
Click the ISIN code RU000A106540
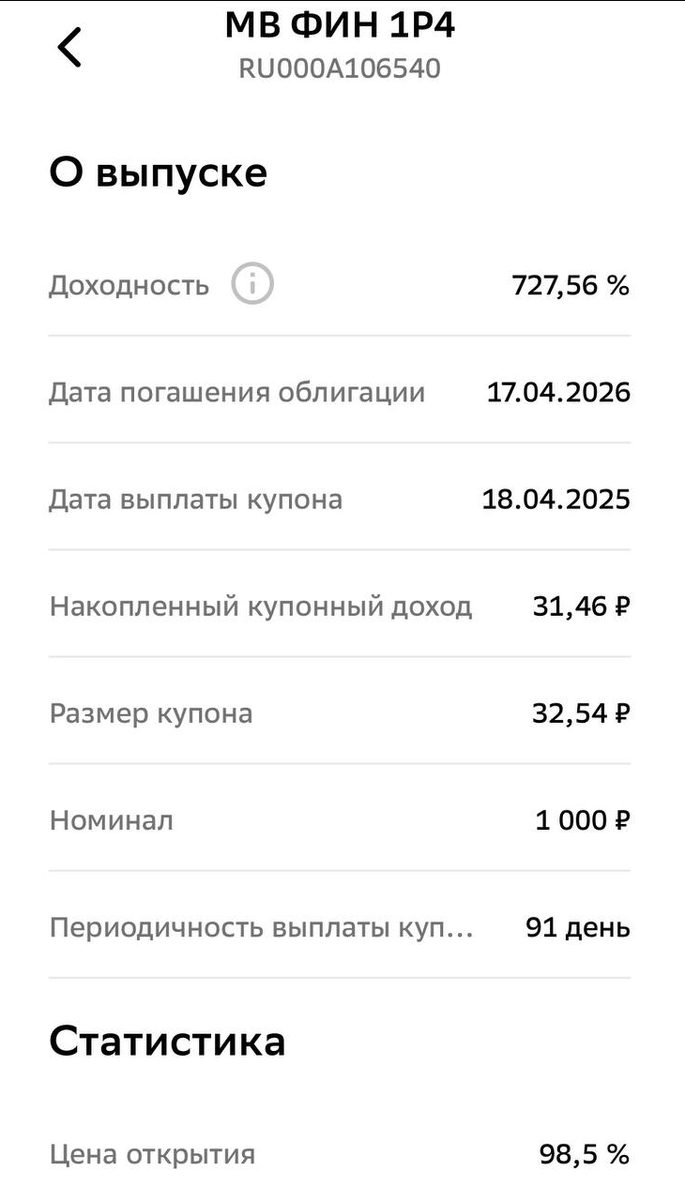click(342, 68)
